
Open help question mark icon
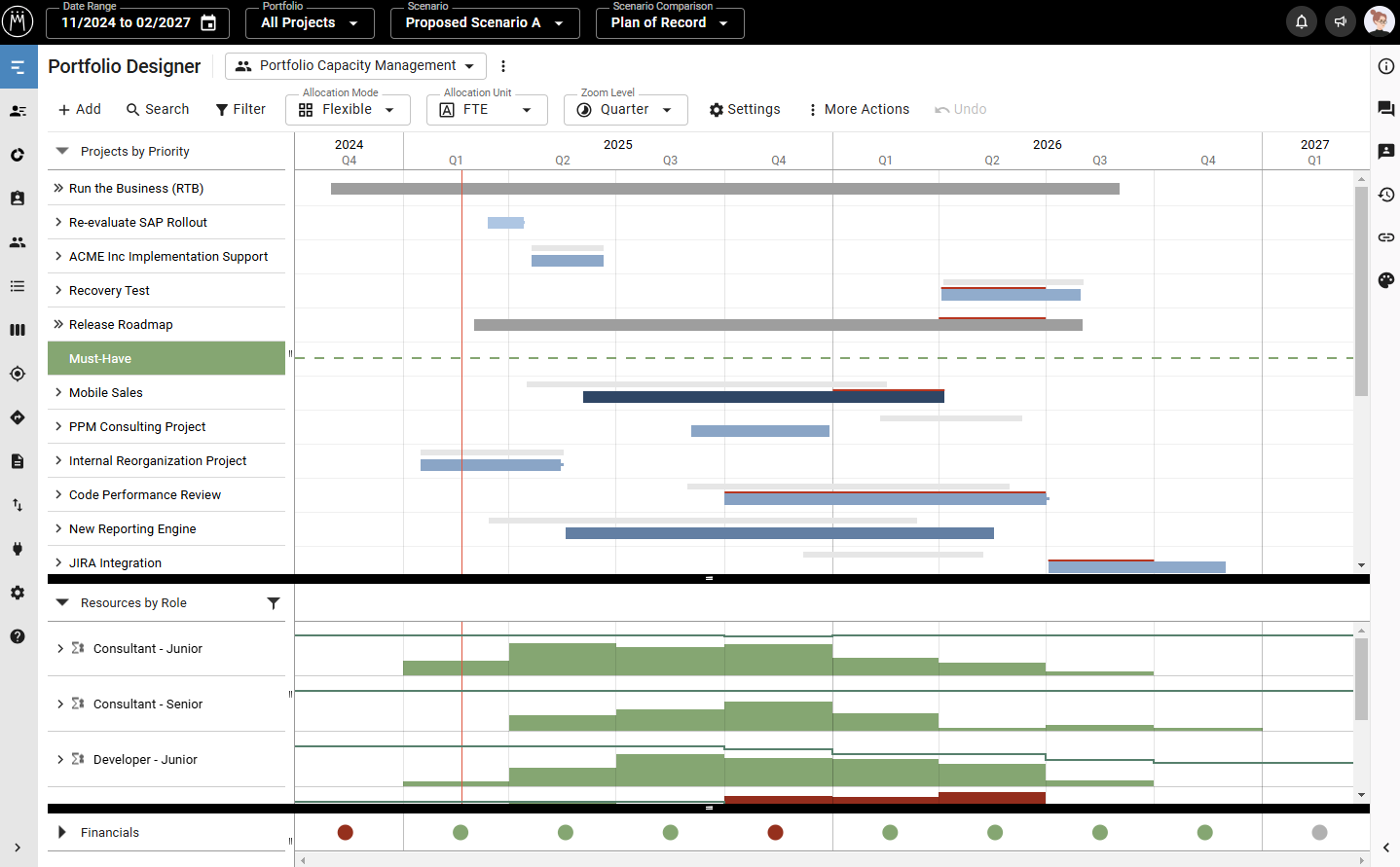tap(18, 636)
